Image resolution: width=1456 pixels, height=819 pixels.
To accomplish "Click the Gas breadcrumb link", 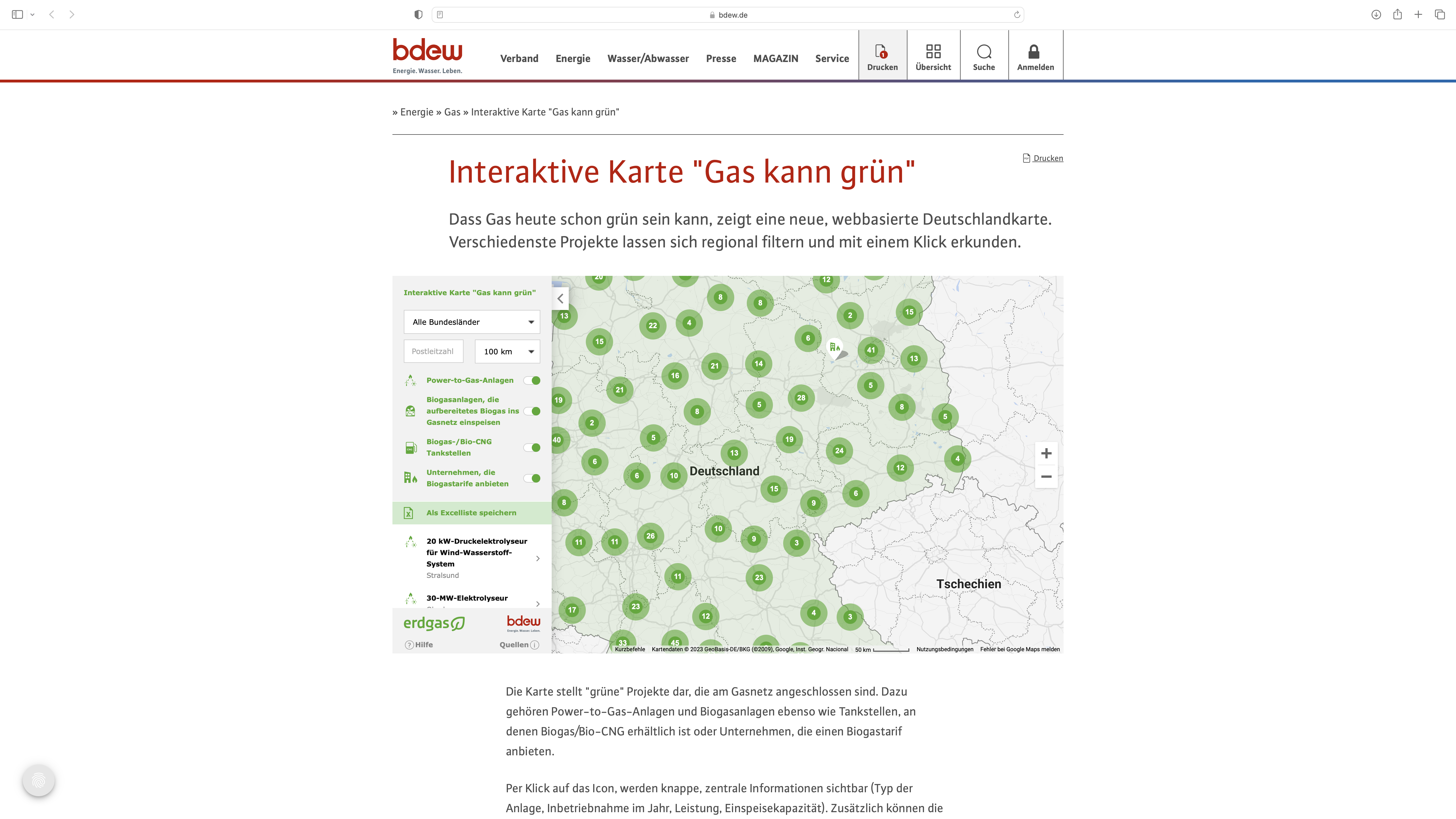I will tap(452, 112).
